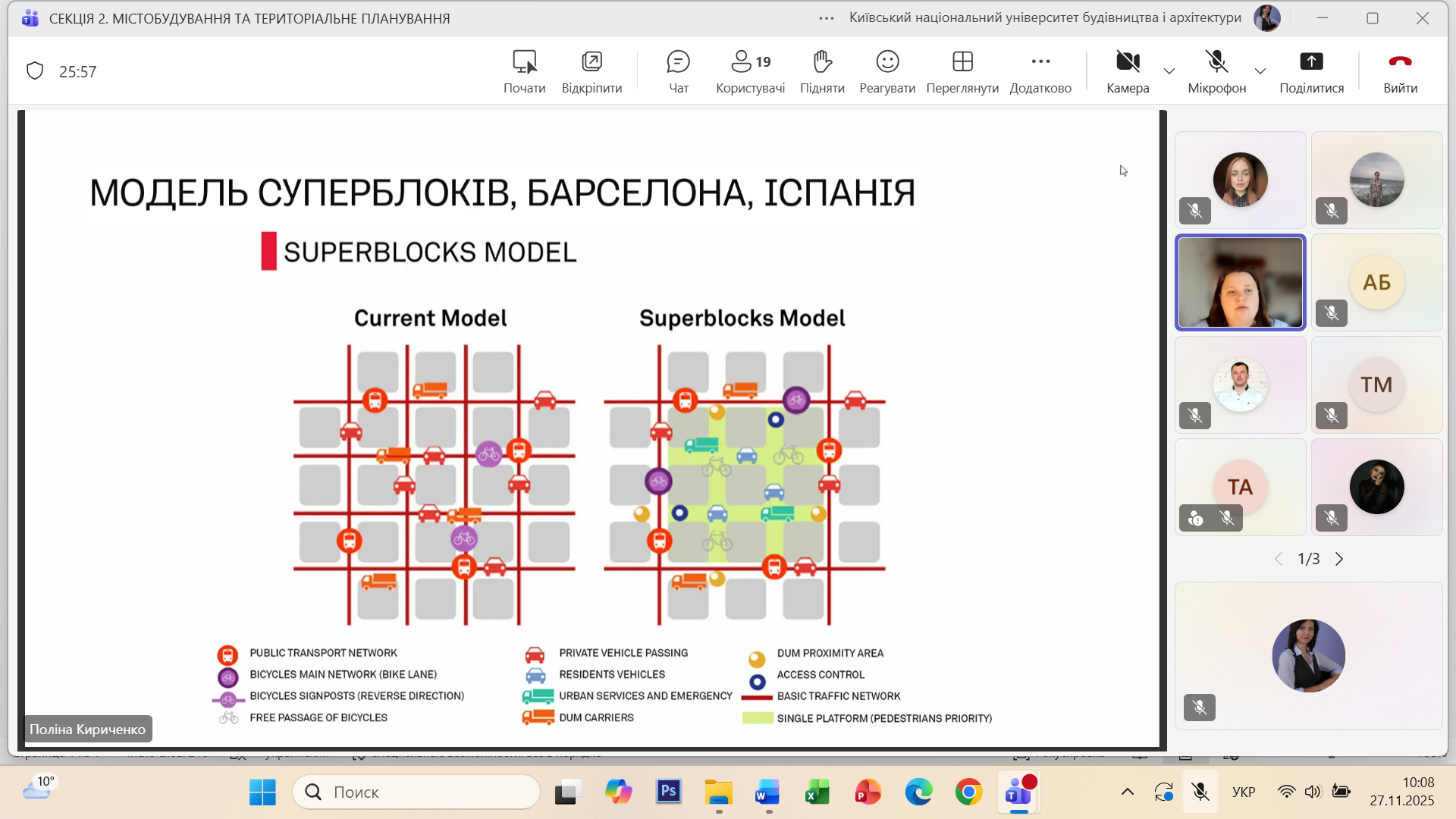Select the active speaker video tile

point(1240,282)
